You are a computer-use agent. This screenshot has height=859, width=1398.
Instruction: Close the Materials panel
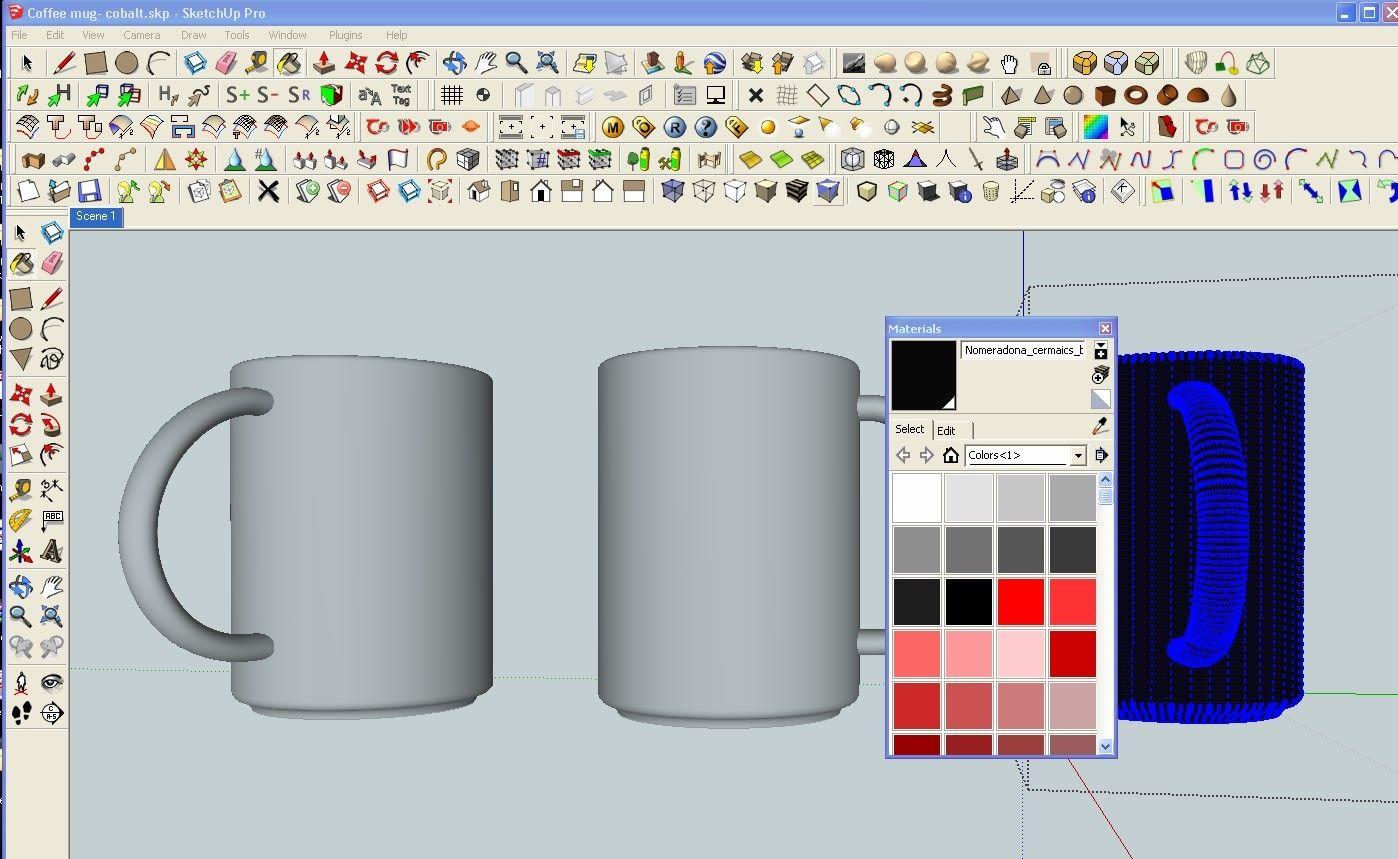pos(1105,328)
